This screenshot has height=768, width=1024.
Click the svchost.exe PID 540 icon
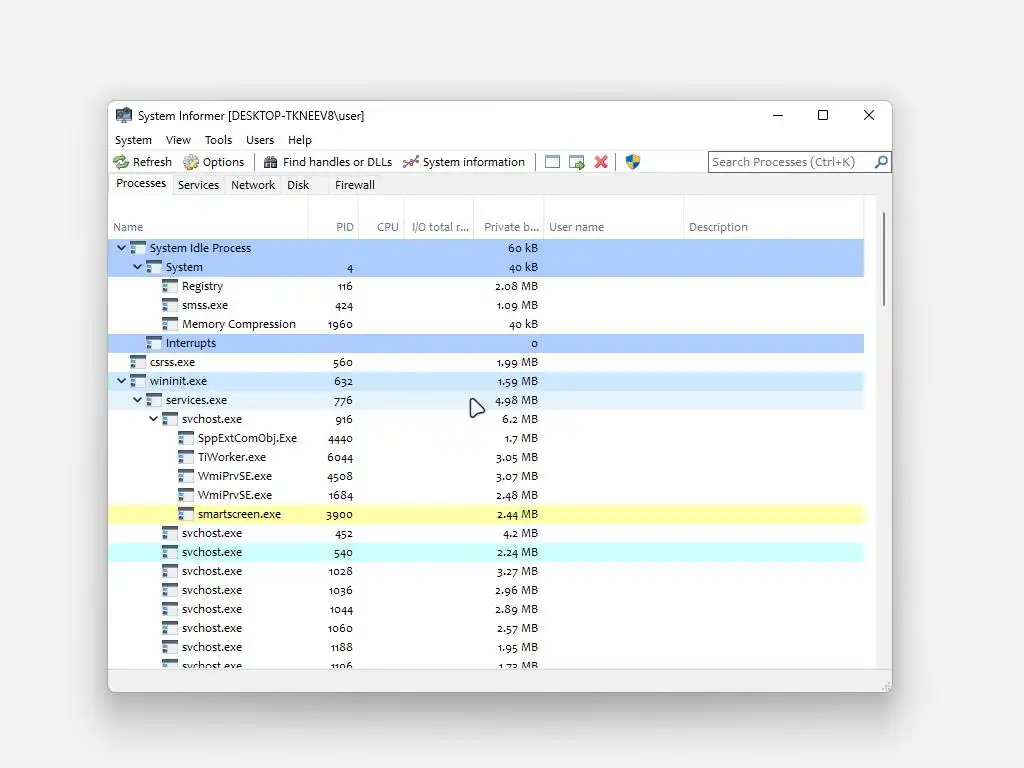click(170, 552)
